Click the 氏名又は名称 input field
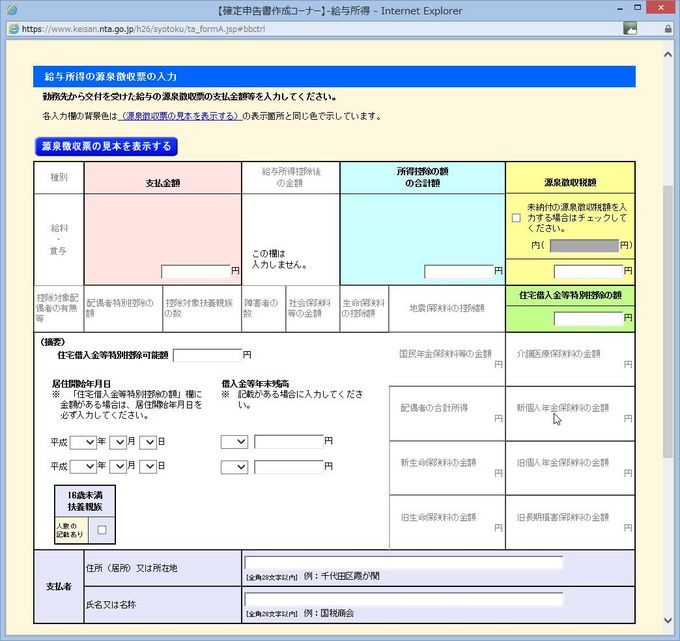680x641 pixels. click(404, 599)
